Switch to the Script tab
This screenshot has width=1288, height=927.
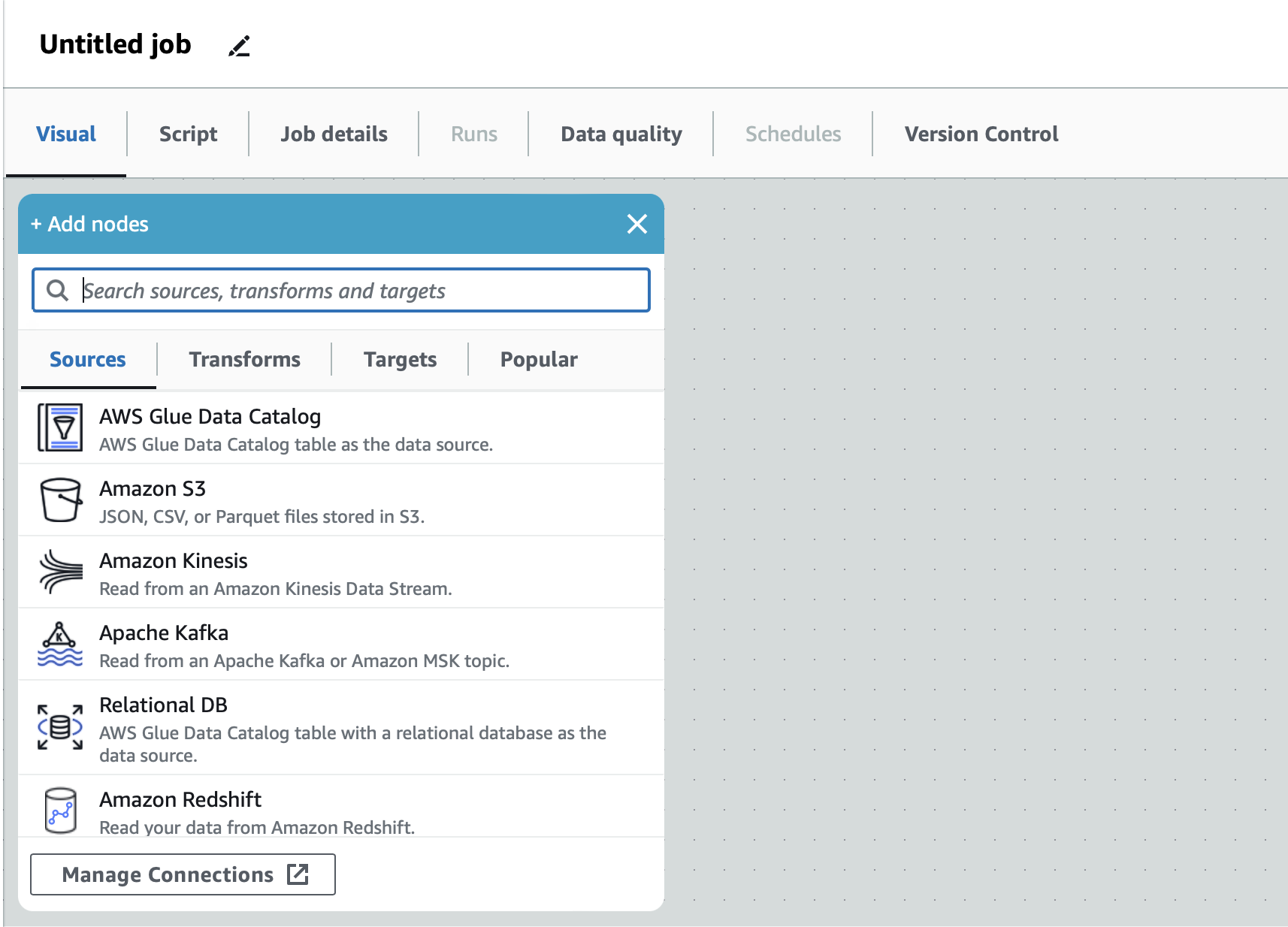[x=188, y=134]
